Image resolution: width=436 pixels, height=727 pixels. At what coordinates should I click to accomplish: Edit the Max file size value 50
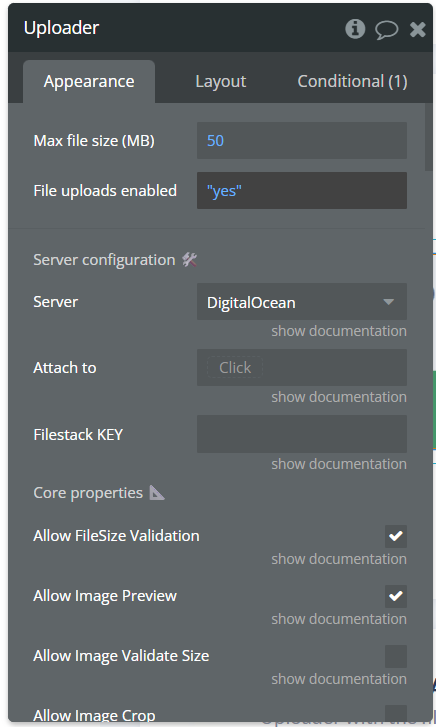tap(302, 140)
